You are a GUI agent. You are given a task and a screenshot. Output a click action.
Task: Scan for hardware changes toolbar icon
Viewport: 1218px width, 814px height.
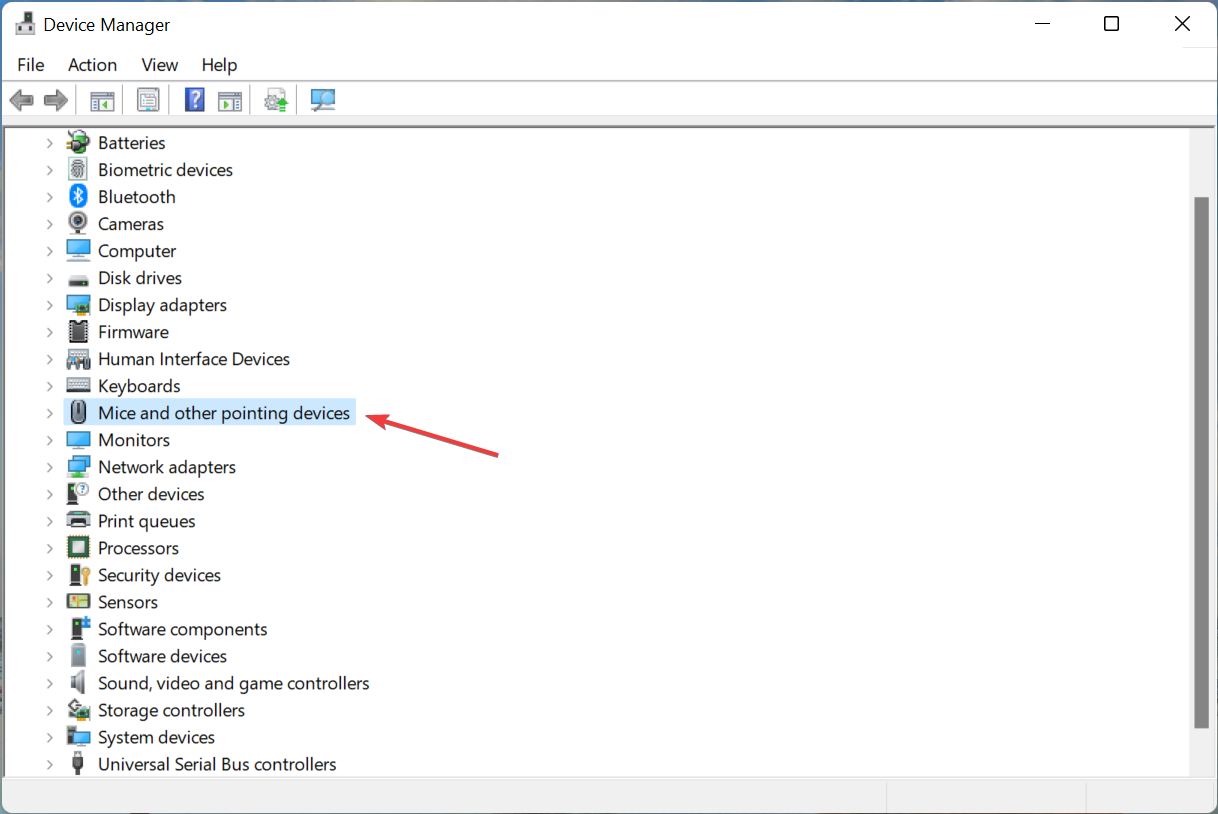[x=323, y=100]
